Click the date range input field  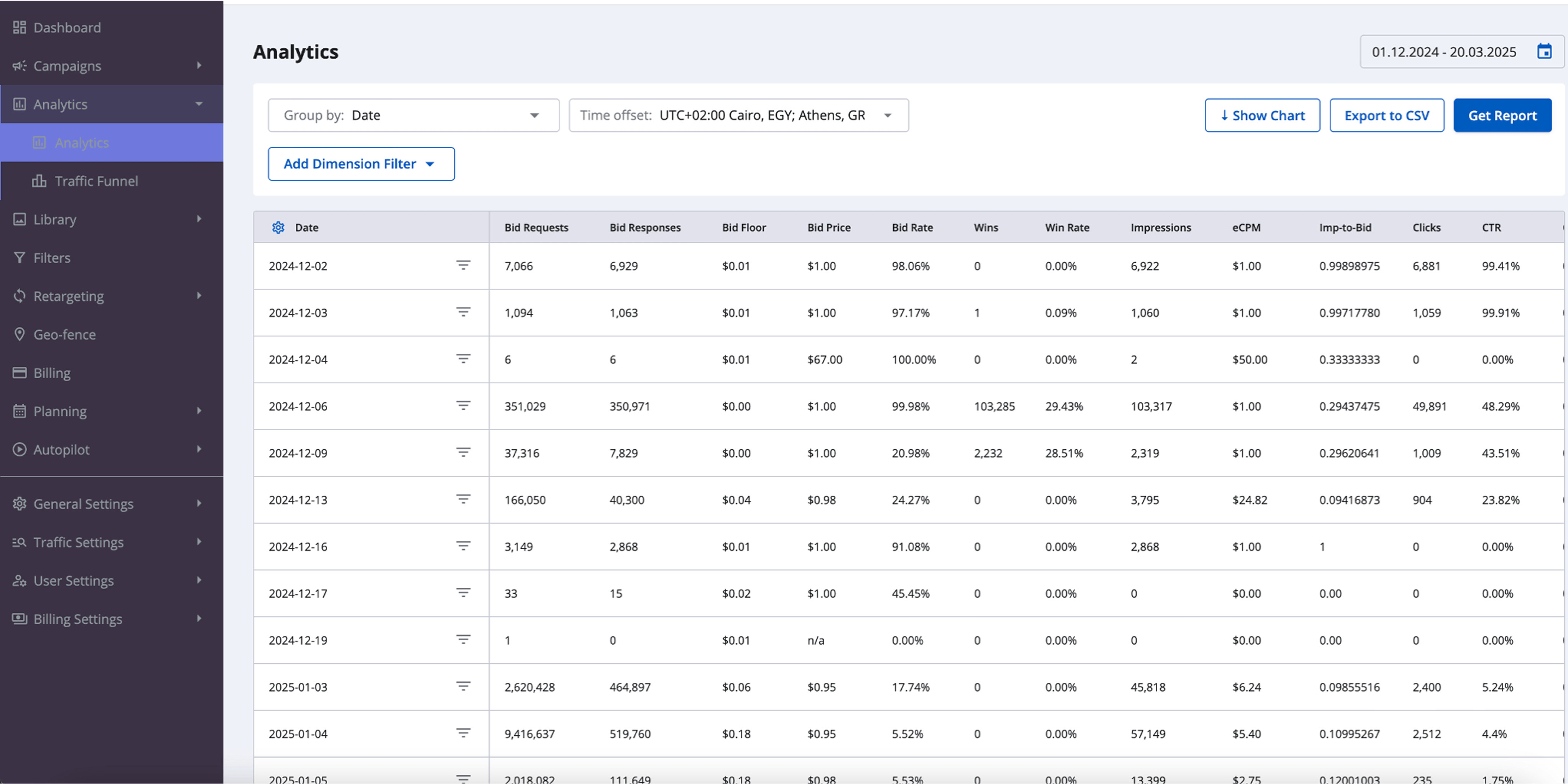tap(1462, 52)
